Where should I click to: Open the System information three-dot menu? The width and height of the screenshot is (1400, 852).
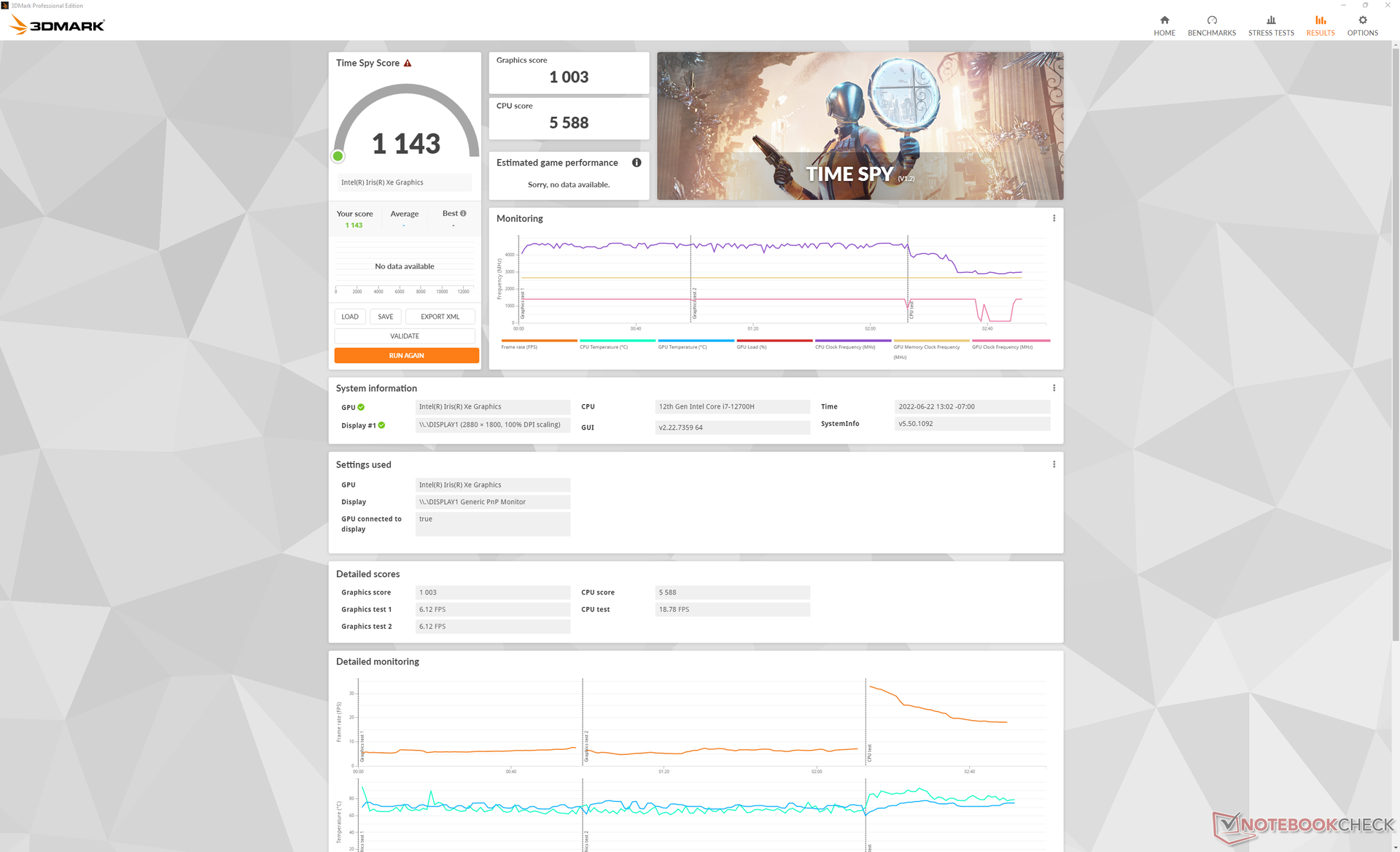click(1054, 388)
